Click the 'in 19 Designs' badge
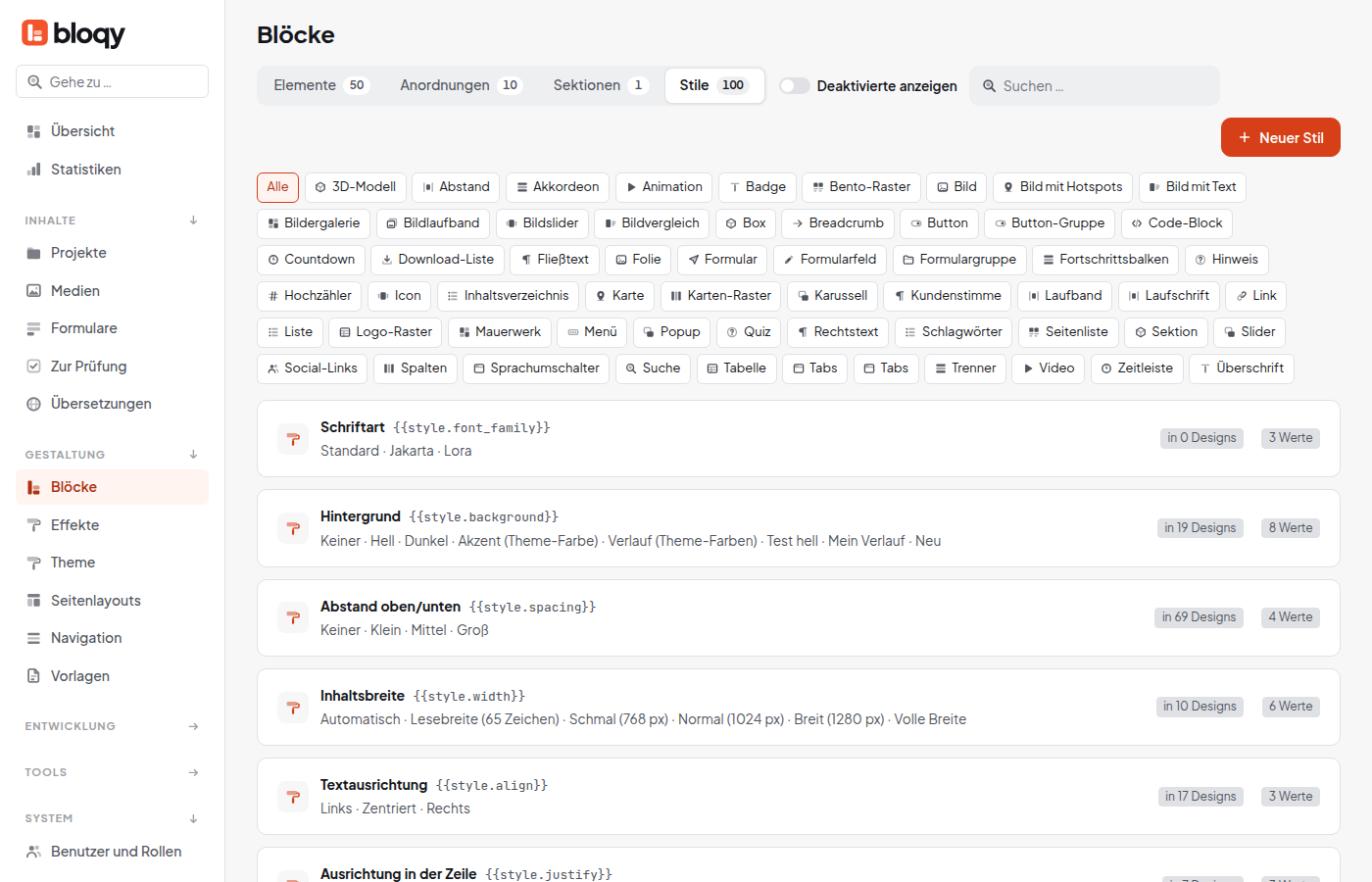Image resolution: width=1372 pixels, height=882 pixels. 1200,528
